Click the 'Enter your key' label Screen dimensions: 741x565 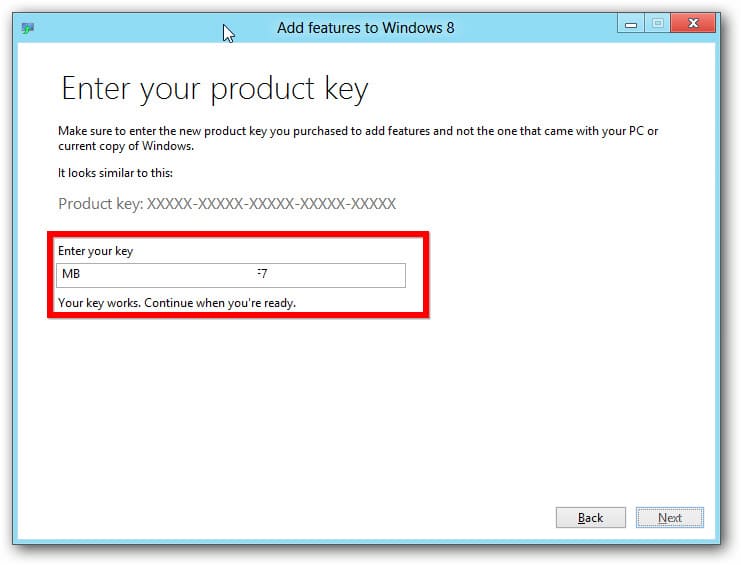point(95,251)
